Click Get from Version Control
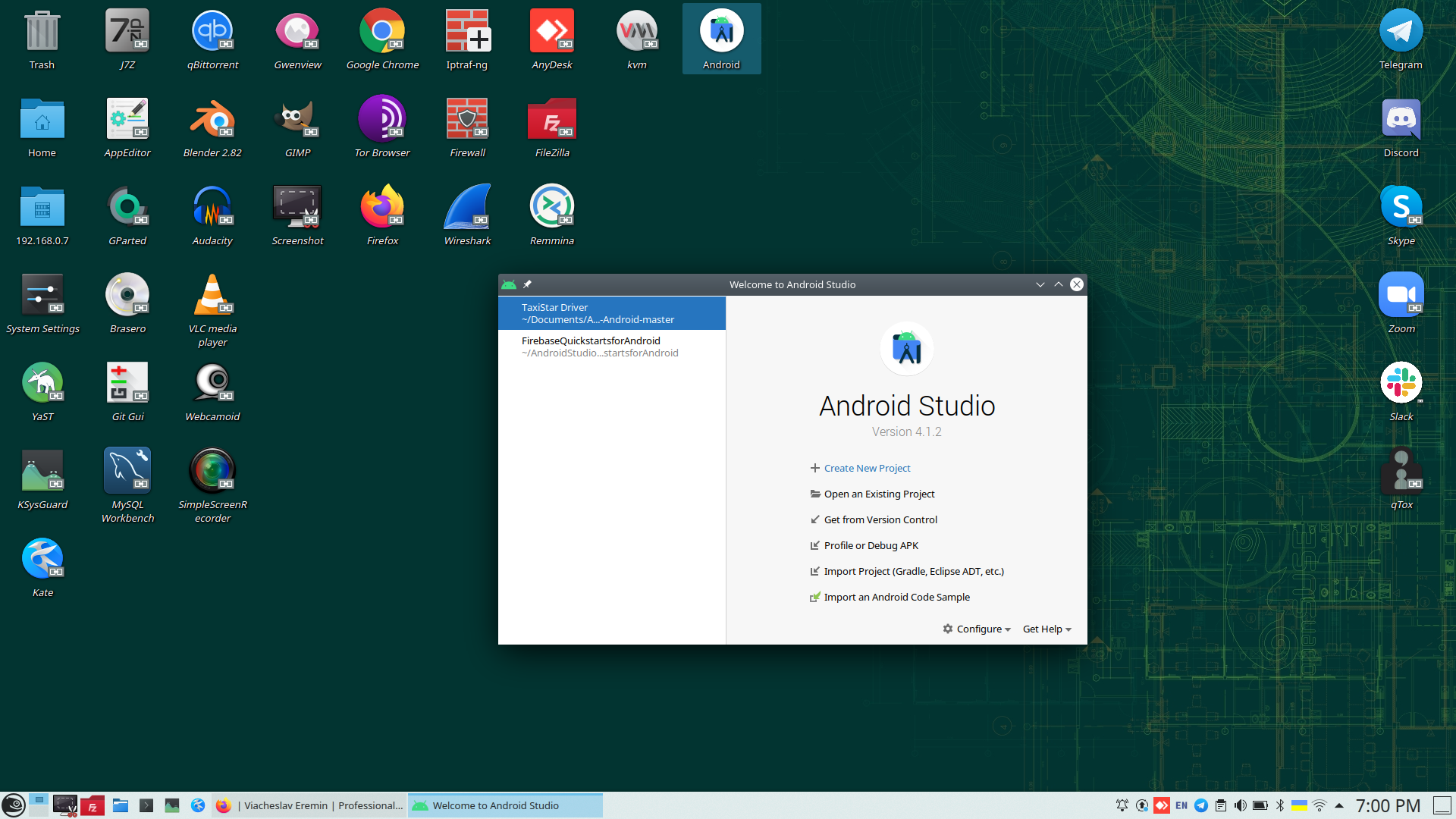Image resolution: width=1456 pixels, height=819 pixels. [880, 519]
